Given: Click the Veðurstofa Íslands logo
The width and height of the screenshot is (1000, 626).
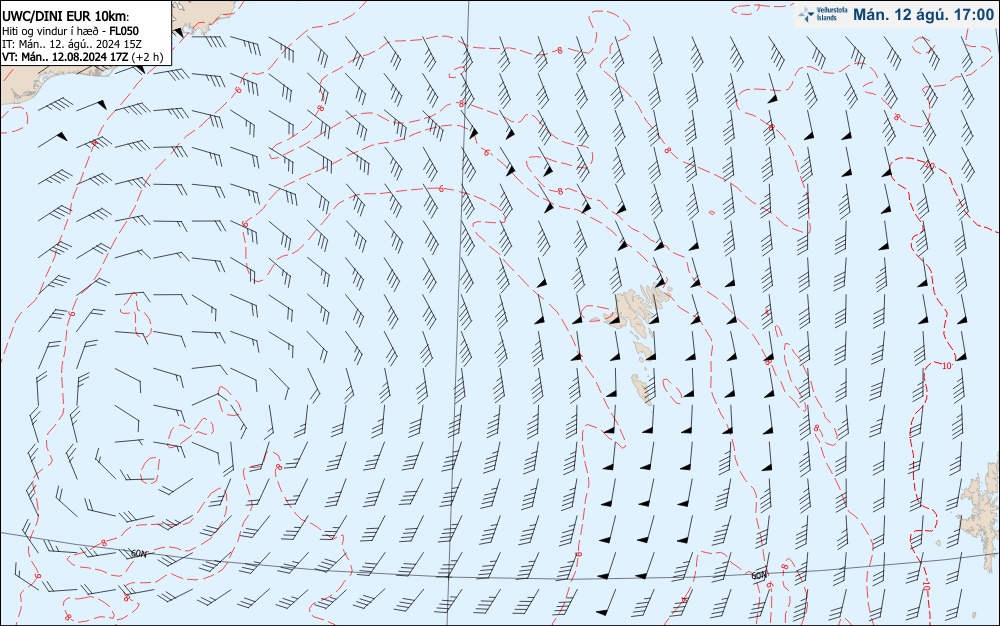Looking at the screenshot, I should click(x=823, y=15).
